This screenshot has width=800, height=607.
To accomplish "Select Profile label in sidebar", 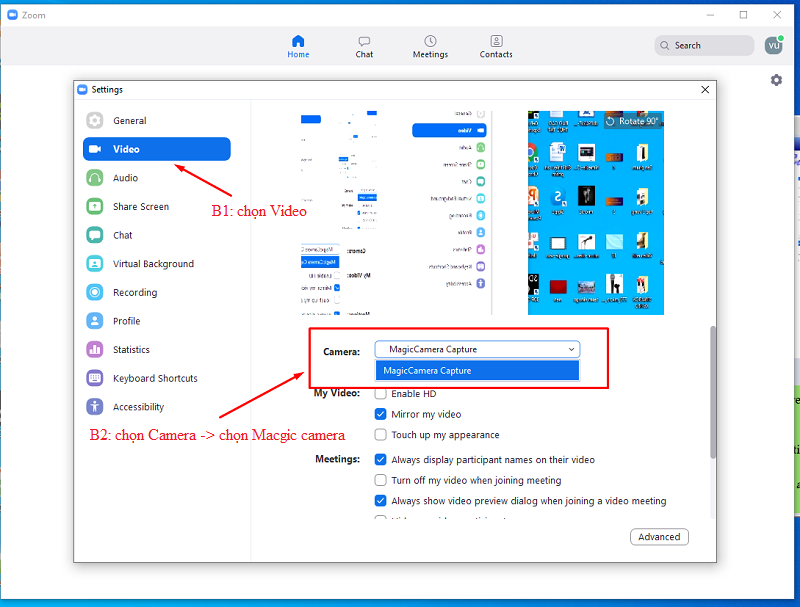I will point(127,321).
